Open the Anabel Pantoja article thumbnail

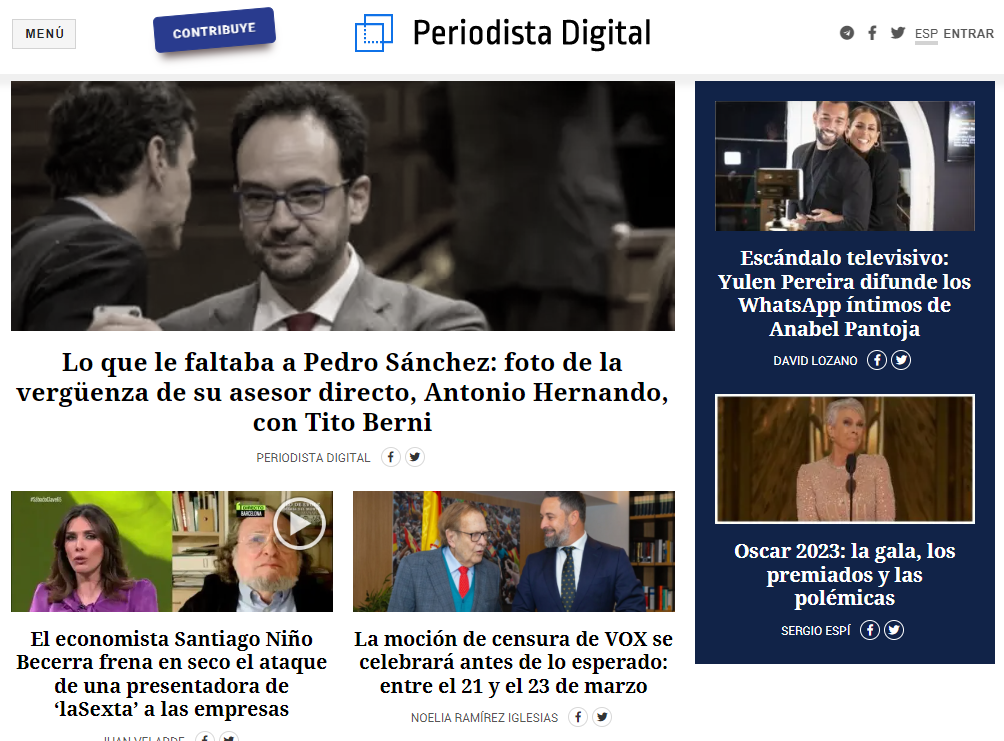point(845,166)
